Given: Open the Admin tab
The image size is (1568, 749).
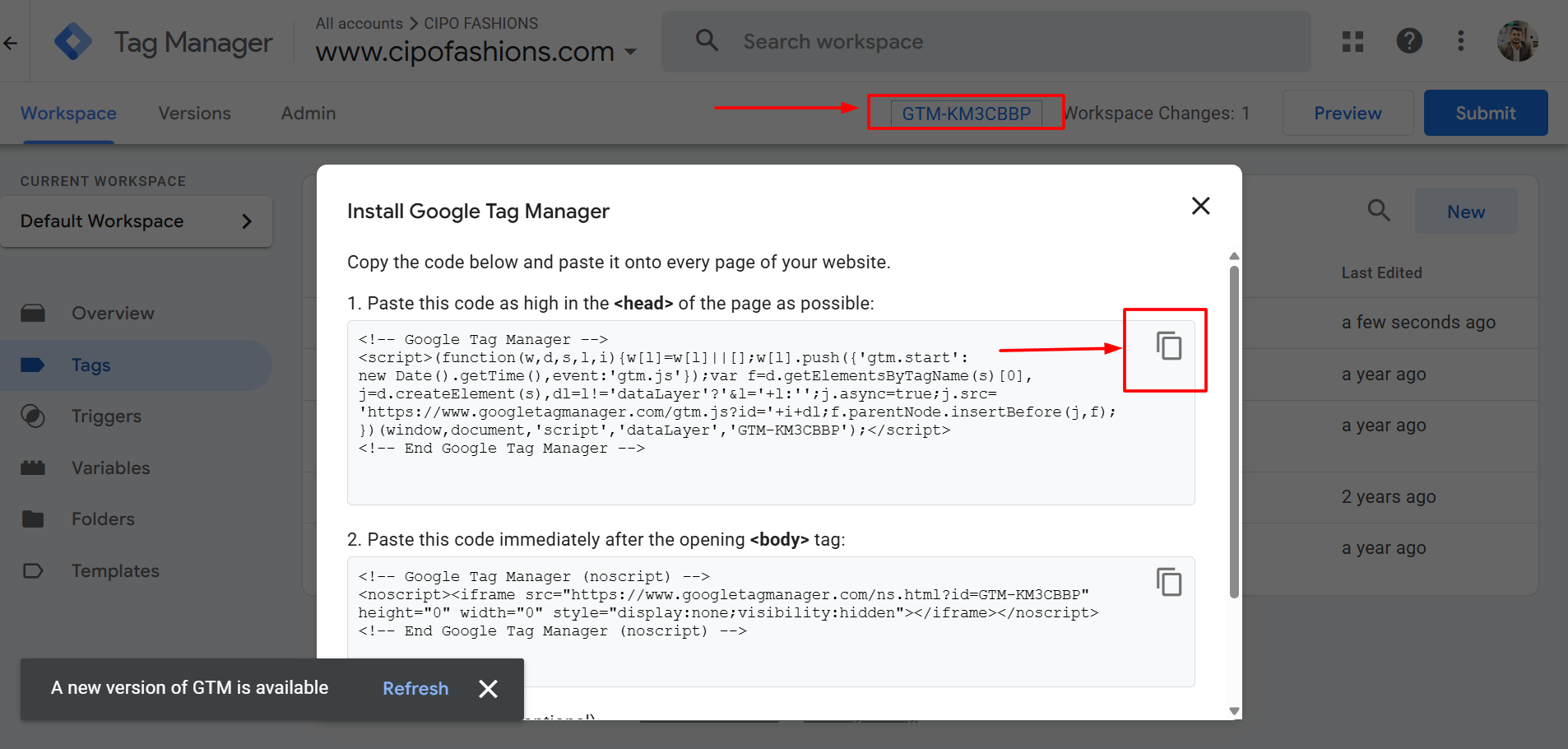Looking at the screenshot, I should [x=308, y=114].
